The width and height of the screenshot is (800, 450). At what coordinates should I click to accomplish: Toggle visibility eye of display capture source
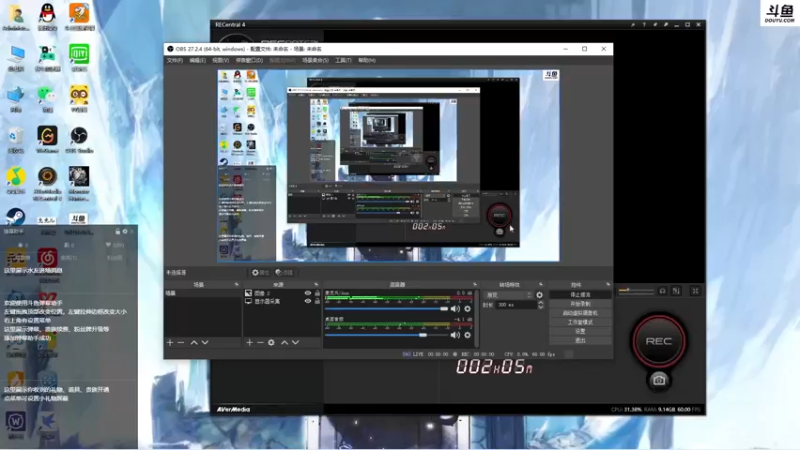tap(308, 301)
